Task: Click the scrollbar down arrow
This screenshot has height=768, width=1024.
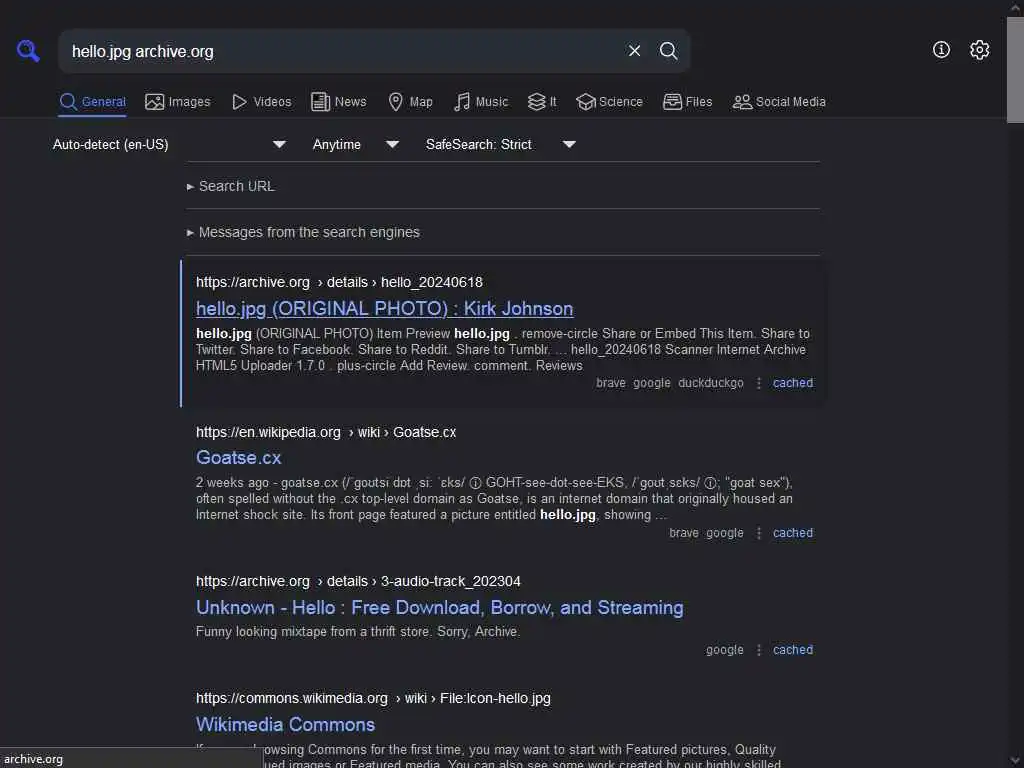Action: tap(1015, 761)
